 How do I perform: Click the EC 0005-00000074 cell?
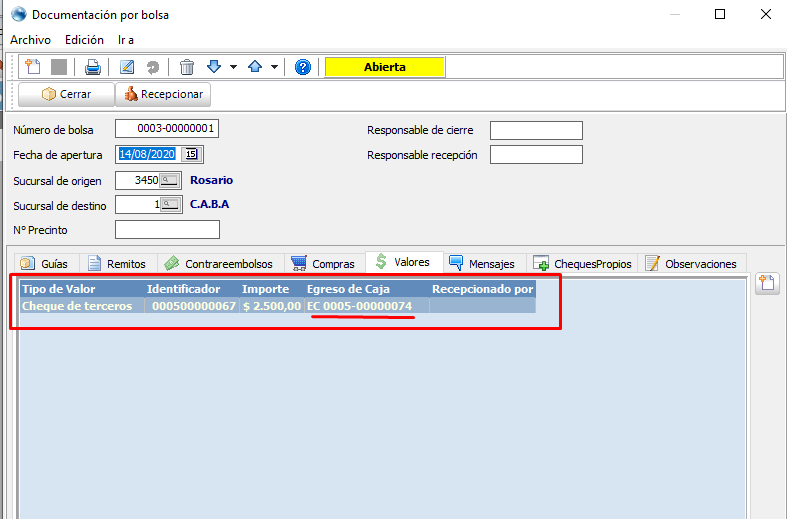tap(367, 306)
